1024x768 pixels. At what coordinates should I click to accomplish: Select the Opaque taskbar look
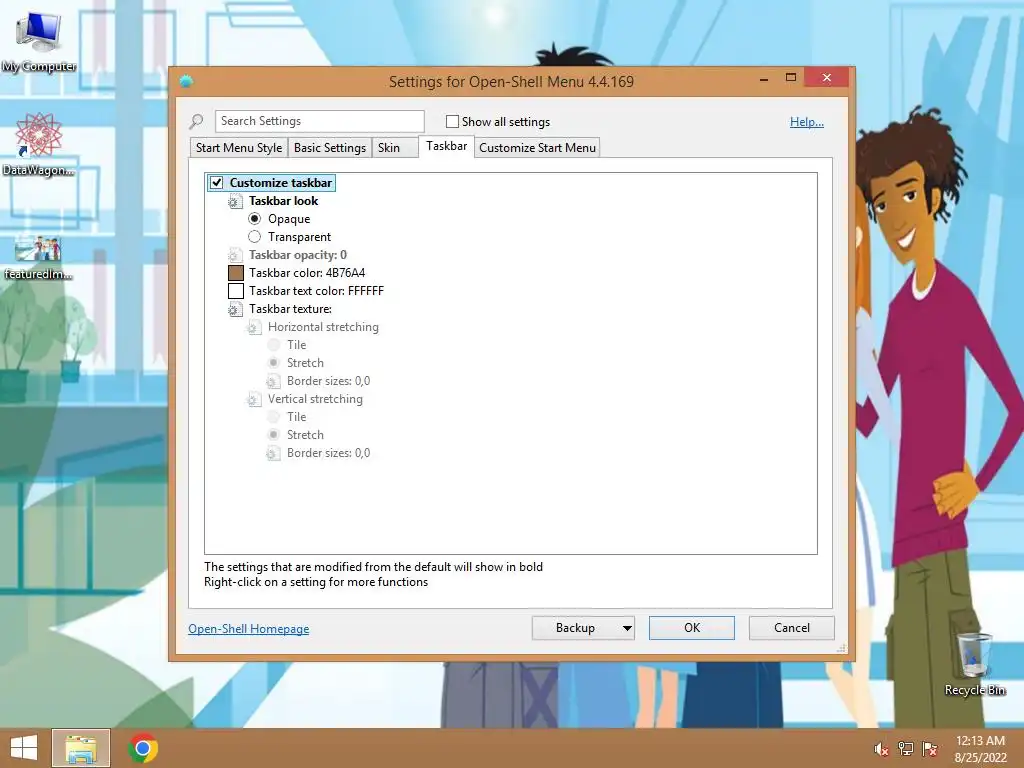255,219
